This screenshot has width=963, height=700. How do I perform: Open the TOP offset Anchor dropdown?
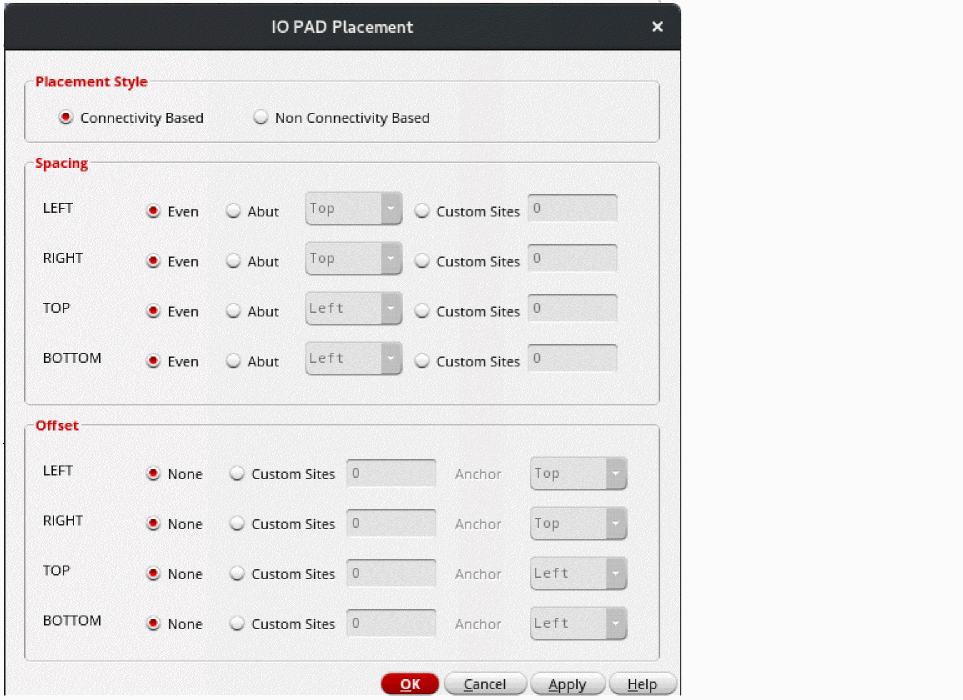pos(579,574)
